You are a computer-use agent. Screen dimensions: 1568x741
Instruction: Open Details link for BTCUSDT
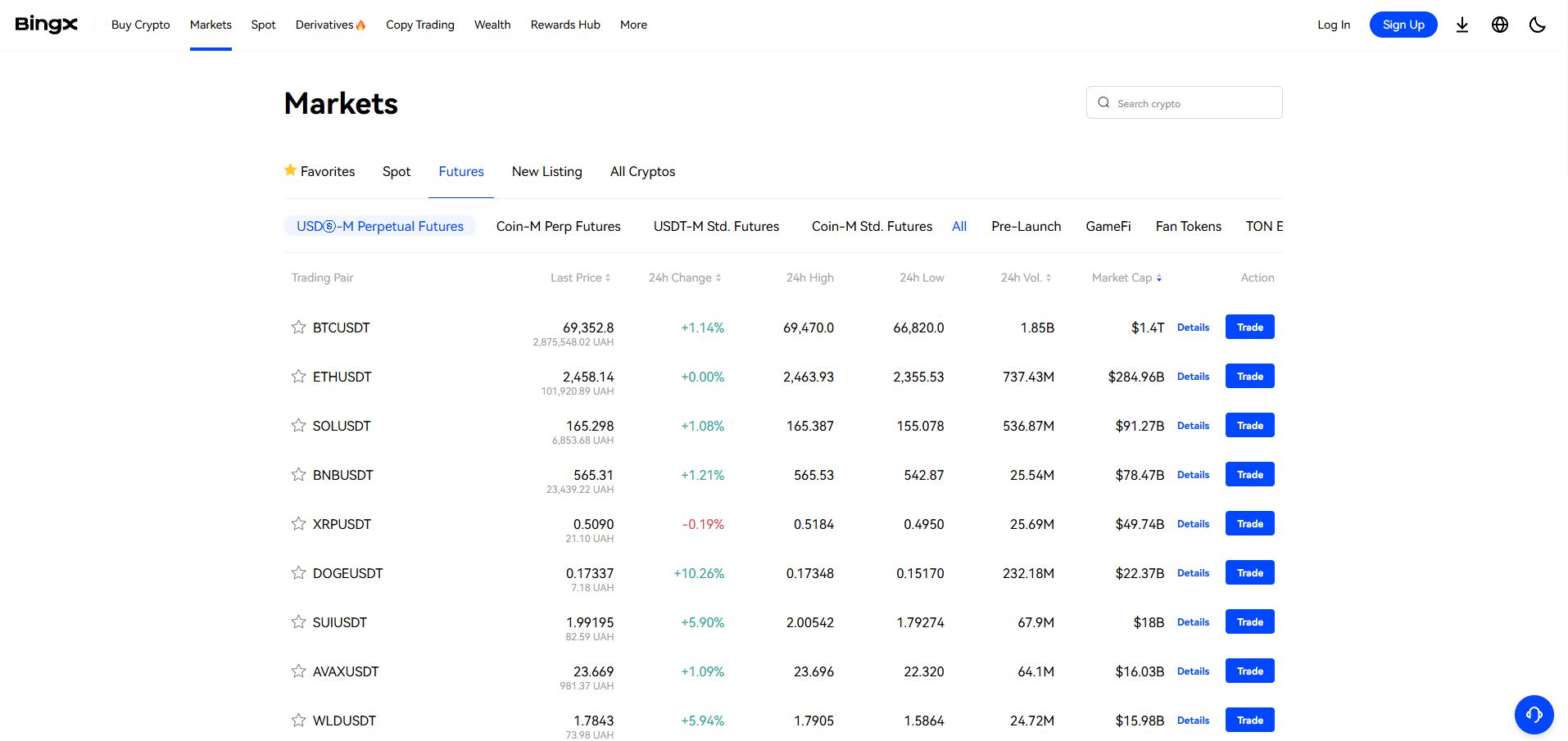1193,327
